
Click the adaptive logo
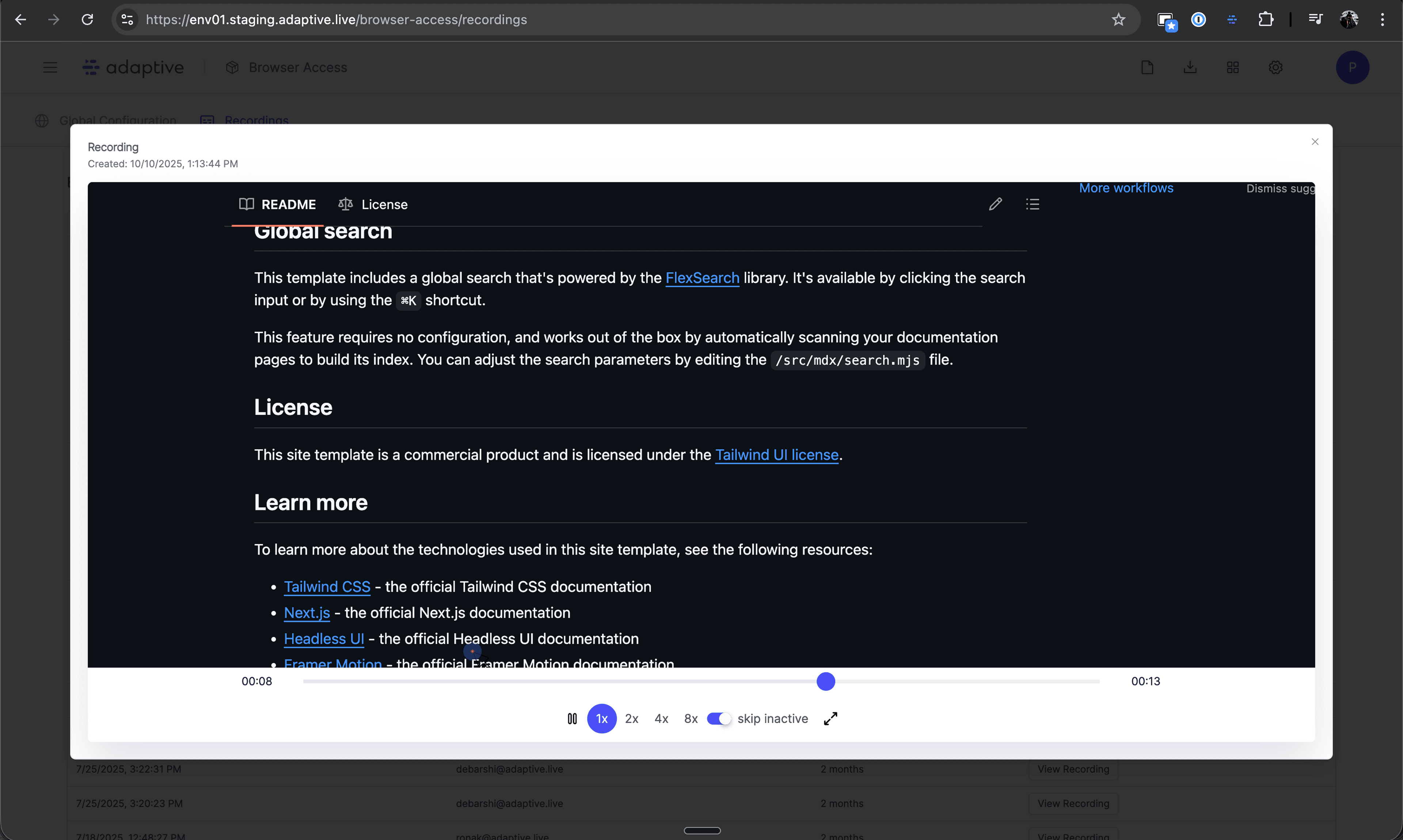[x=134, y=67]
